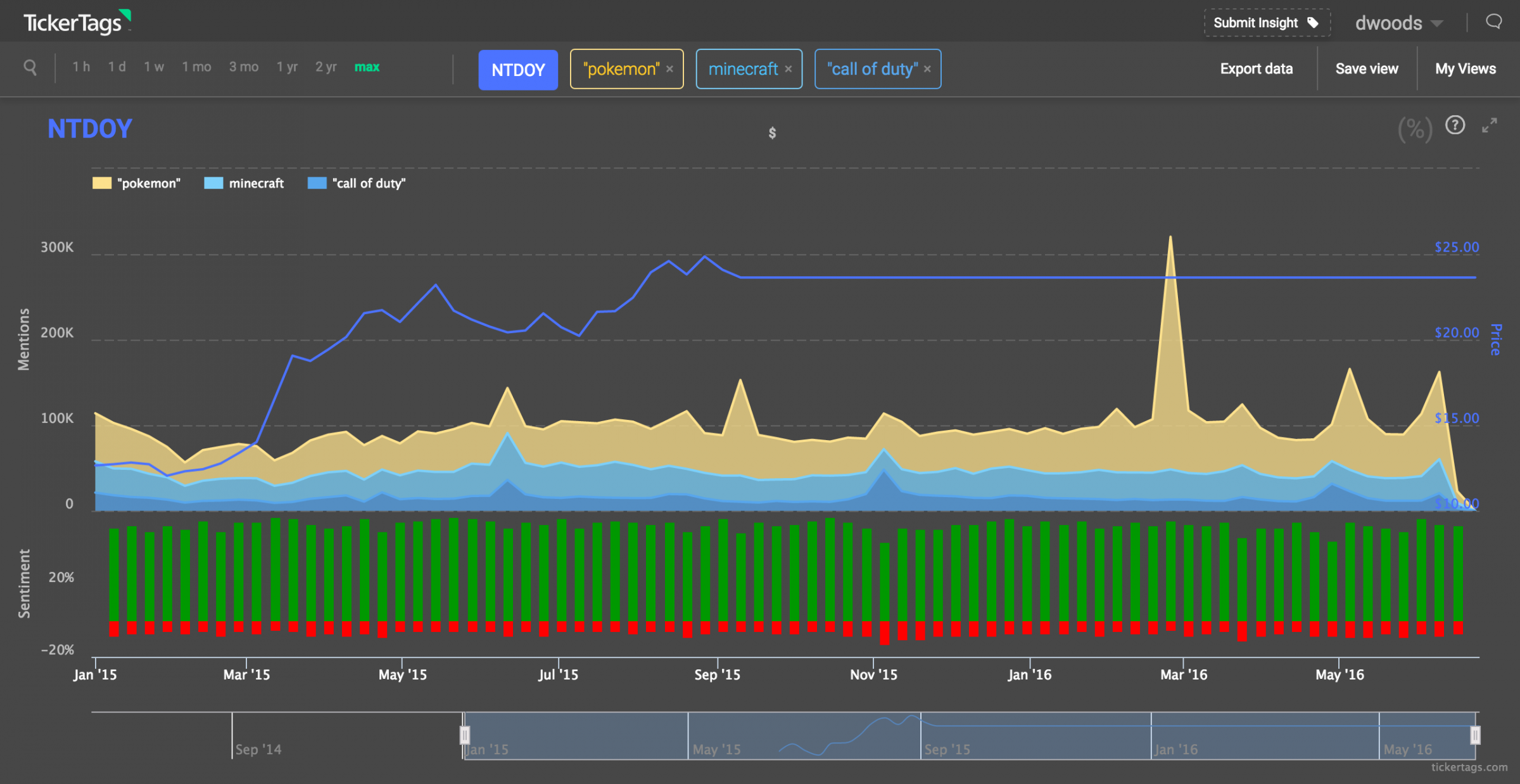Click the $25.00 price axis label
The width and height of the screenshot is (1520, 784).
click(1457, 248)
